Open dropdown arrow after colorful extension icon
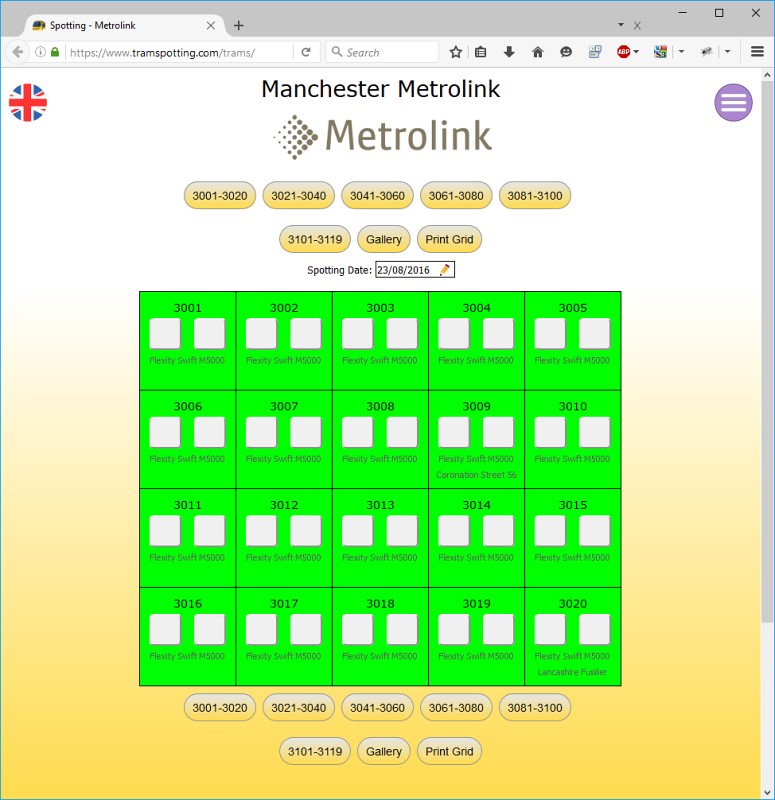 point(681,52)
